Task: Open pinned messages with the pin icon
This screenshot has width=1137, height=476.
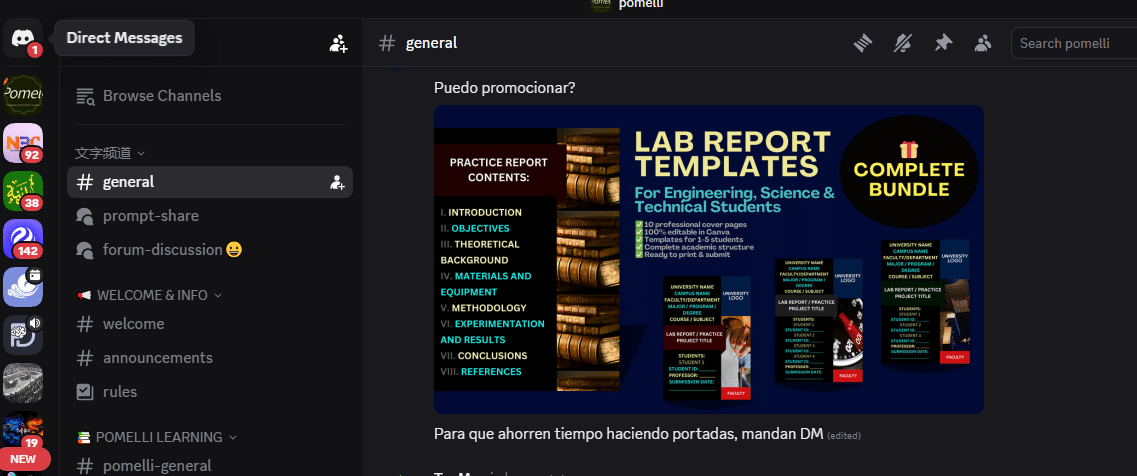Action: coord(943,43)
